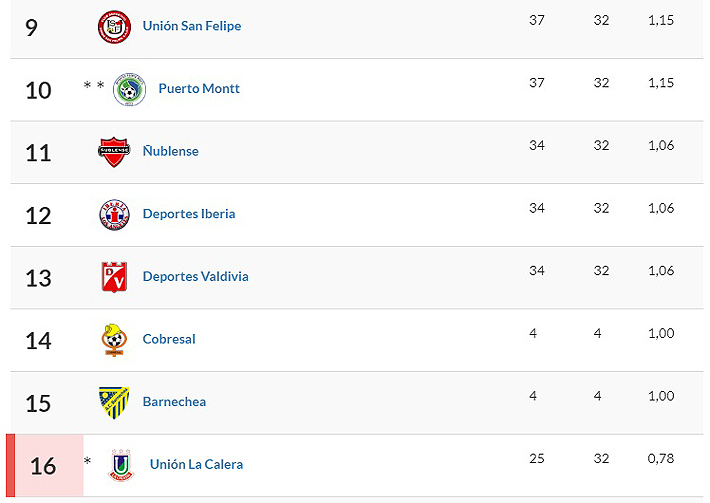
Task: Click position number 16 highlighted in red
Action: click(43, 466)
